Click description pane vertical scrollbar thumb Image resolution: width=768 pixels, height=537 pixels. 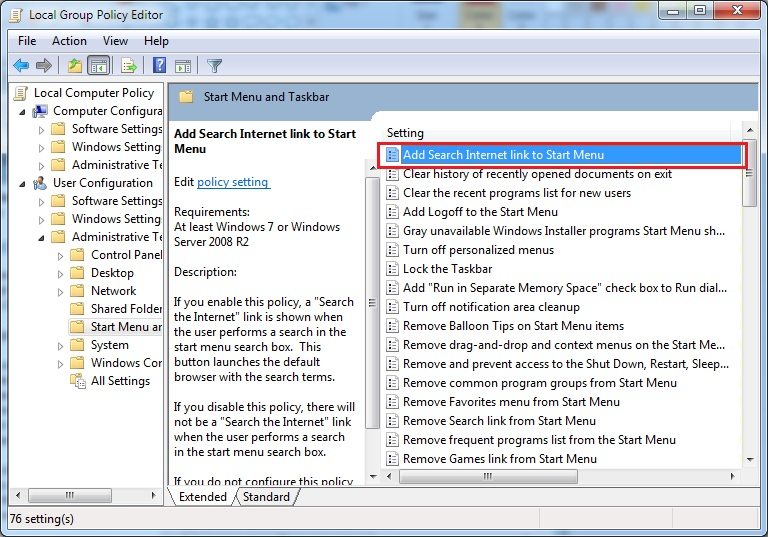372,302
